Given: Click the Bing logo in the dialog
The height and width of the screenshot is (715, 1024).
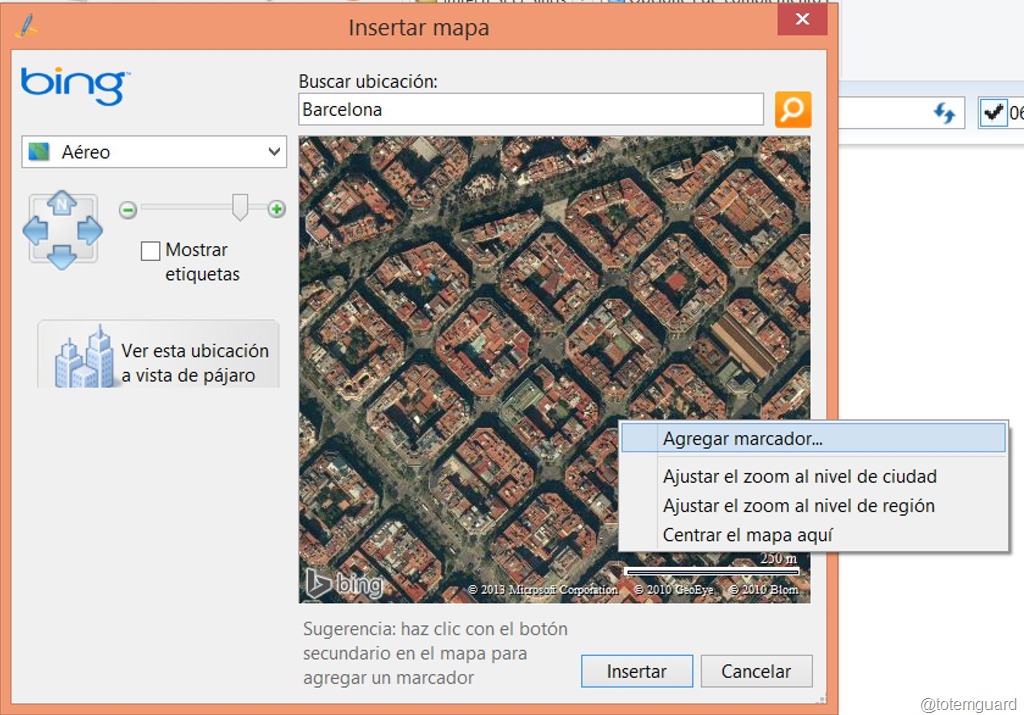Looking at the screenshot, I should (75, 85).
